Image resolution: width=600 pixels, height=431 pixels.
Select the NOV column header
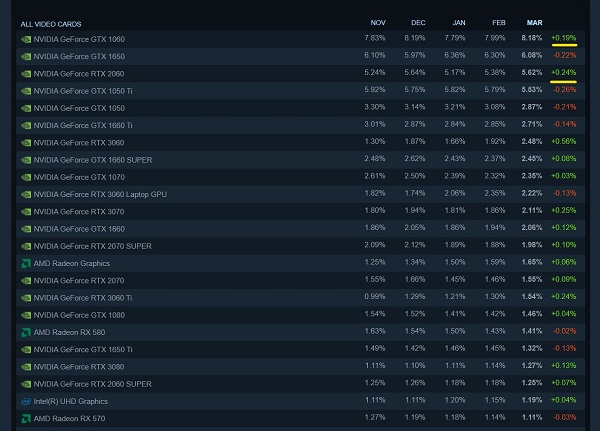coord(378,23)
